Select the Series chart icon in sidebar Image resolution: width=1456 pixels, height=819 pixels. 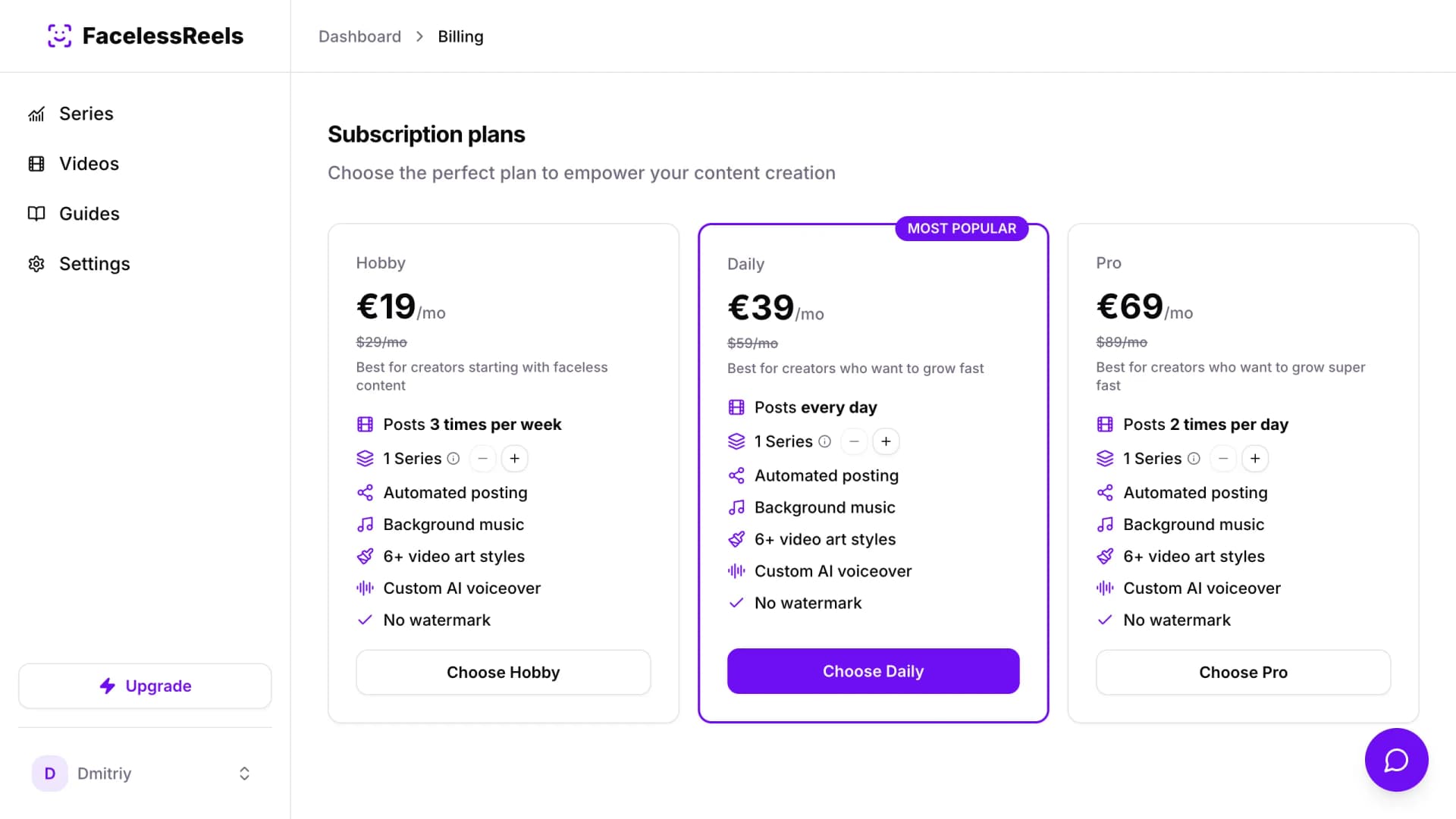point(36,114)
